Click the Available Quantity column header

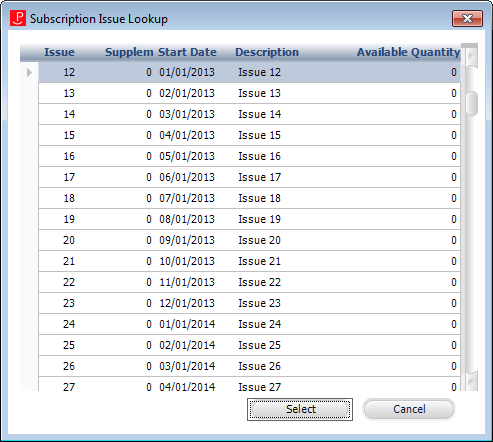(409, 52)
